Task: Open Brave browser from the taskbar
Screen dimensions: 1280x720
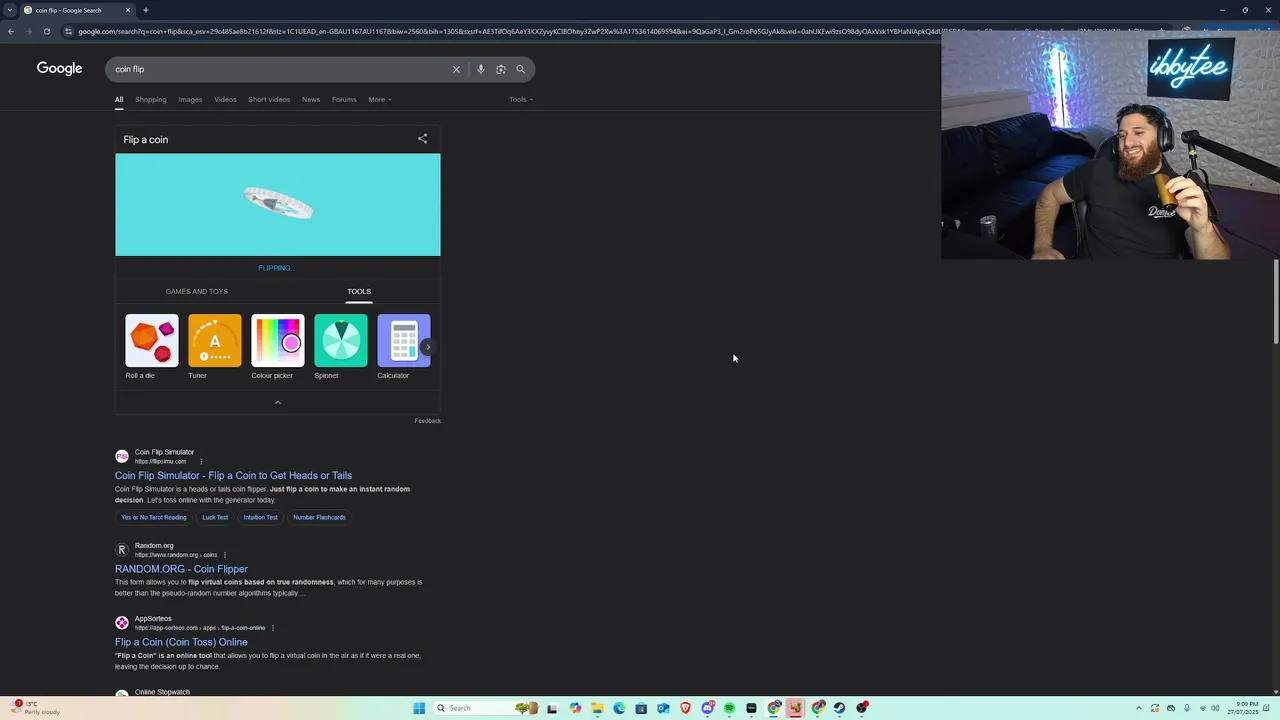Action: coord(685,708)
